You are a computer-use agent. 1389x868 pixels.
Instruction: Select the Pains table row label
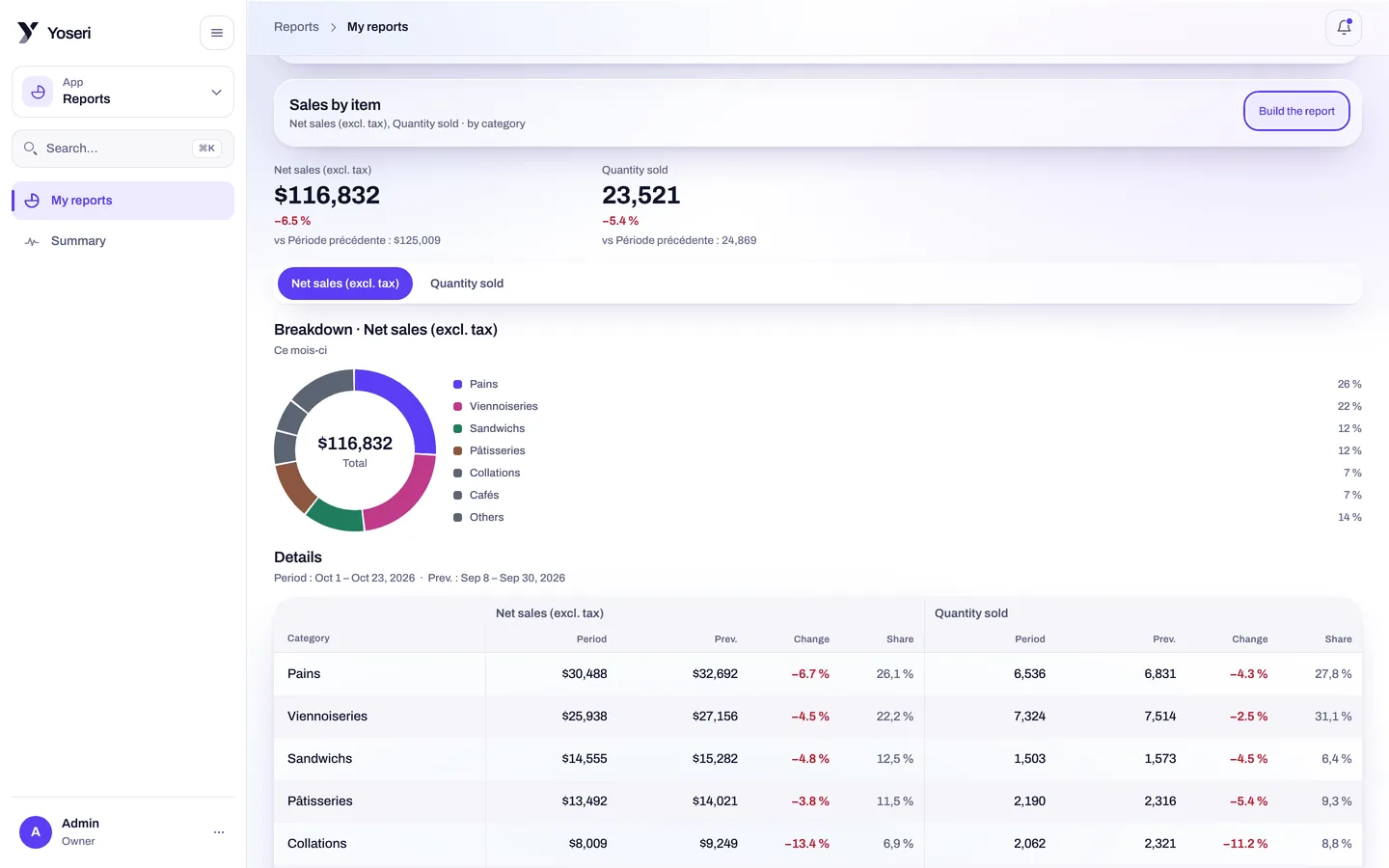[304, 674]
